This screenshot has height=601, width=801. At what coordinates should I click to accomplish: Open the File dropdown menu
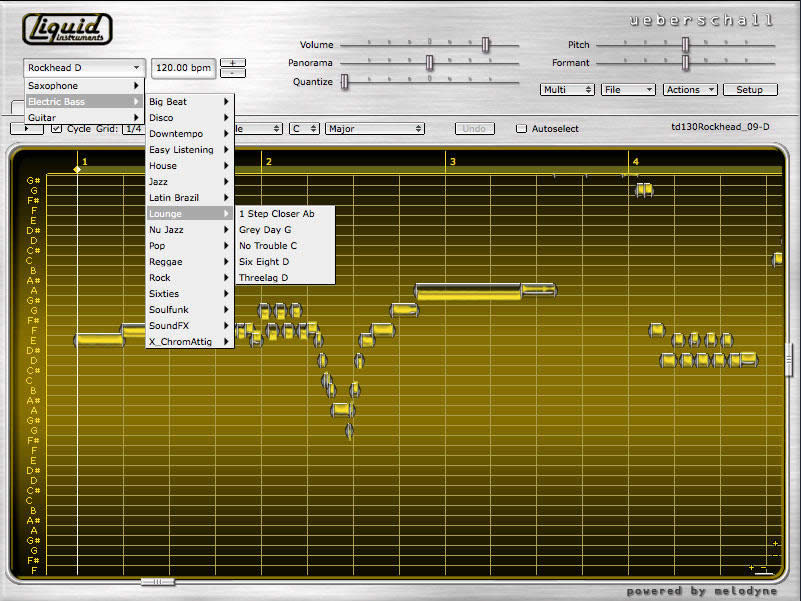(x=628, y=90)
